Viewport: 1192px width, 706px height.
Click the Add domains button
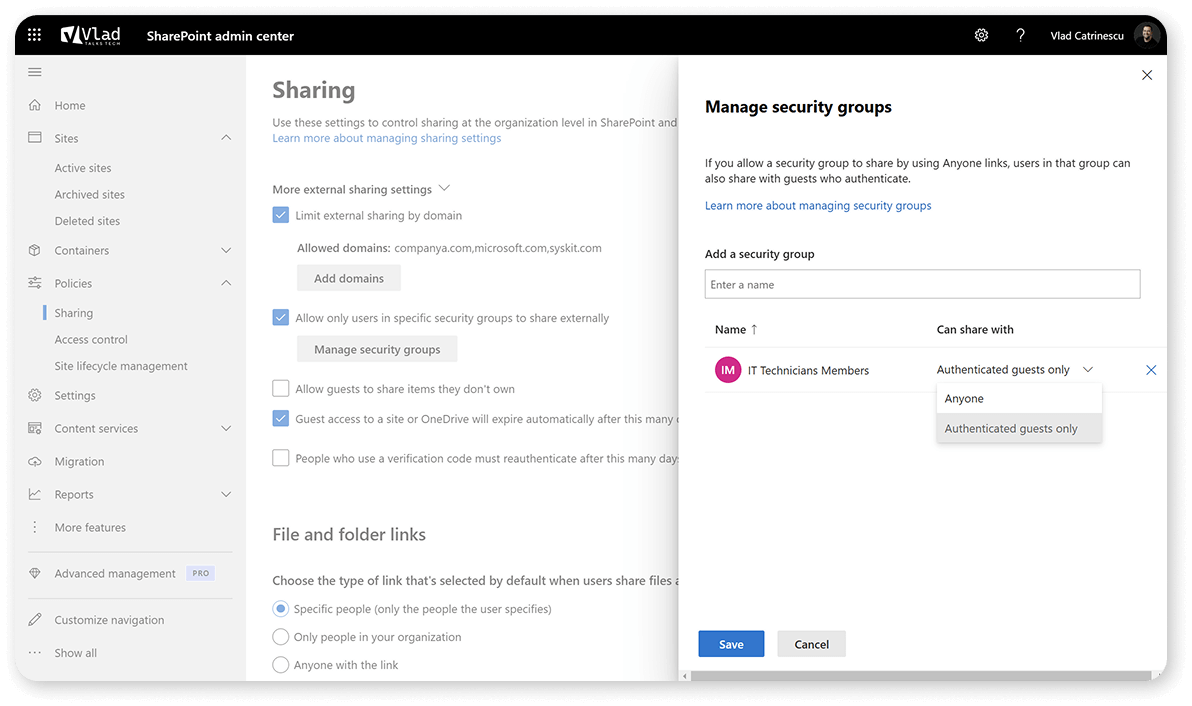(349, 278)
